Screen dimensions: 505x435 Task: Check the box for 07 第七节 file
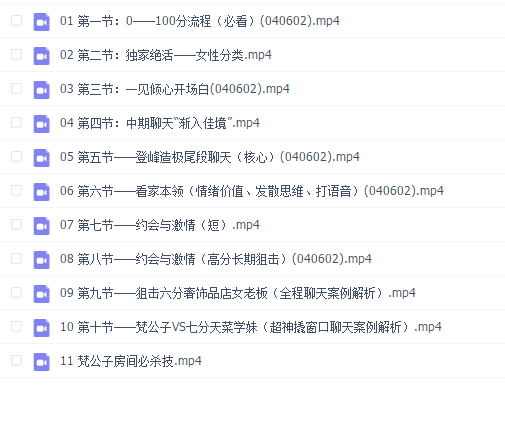tap(16, 224)
